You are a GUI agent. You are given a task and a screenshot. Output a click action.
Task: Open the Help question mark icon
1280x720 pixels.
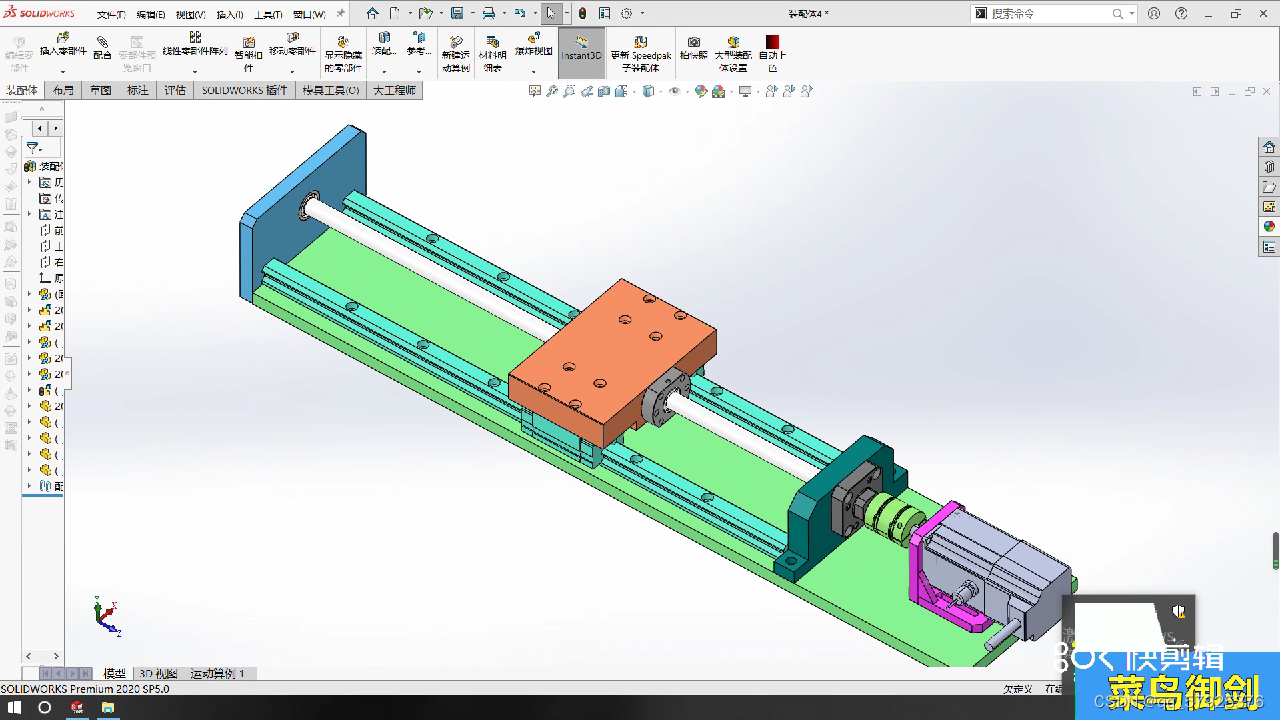(1183, 14)
